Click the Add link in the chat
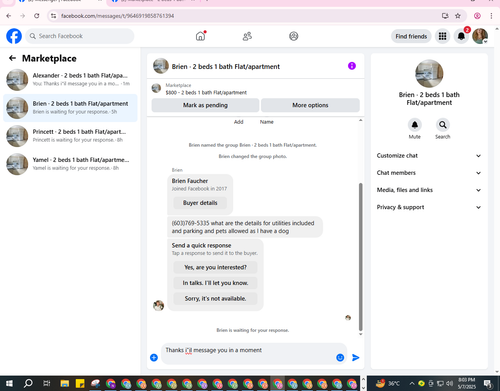Viewport: 500px width, 391px height. 239,122
